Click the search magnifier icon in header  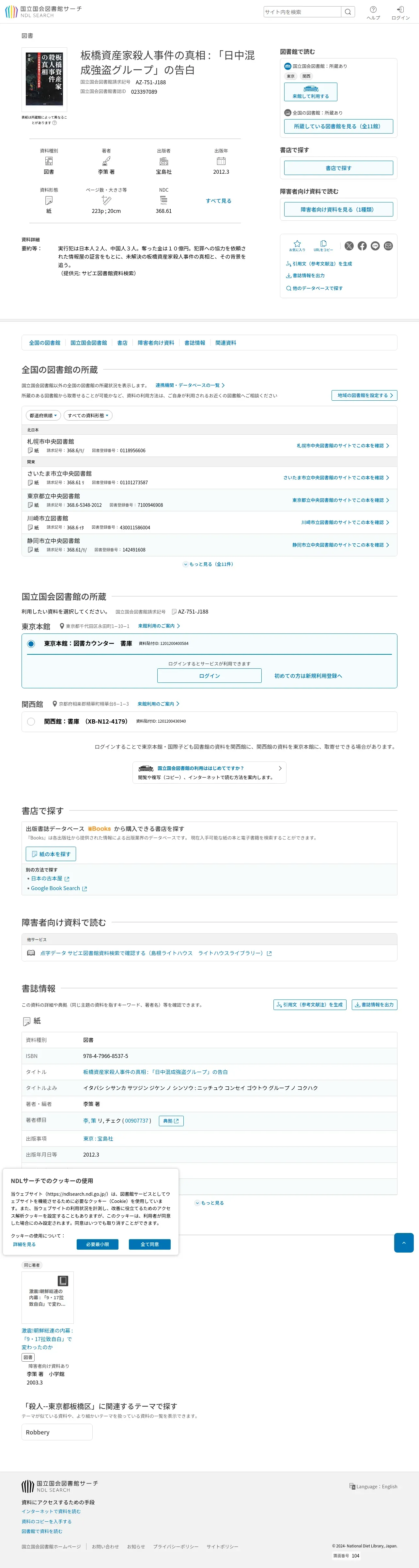tap(348, 11)
